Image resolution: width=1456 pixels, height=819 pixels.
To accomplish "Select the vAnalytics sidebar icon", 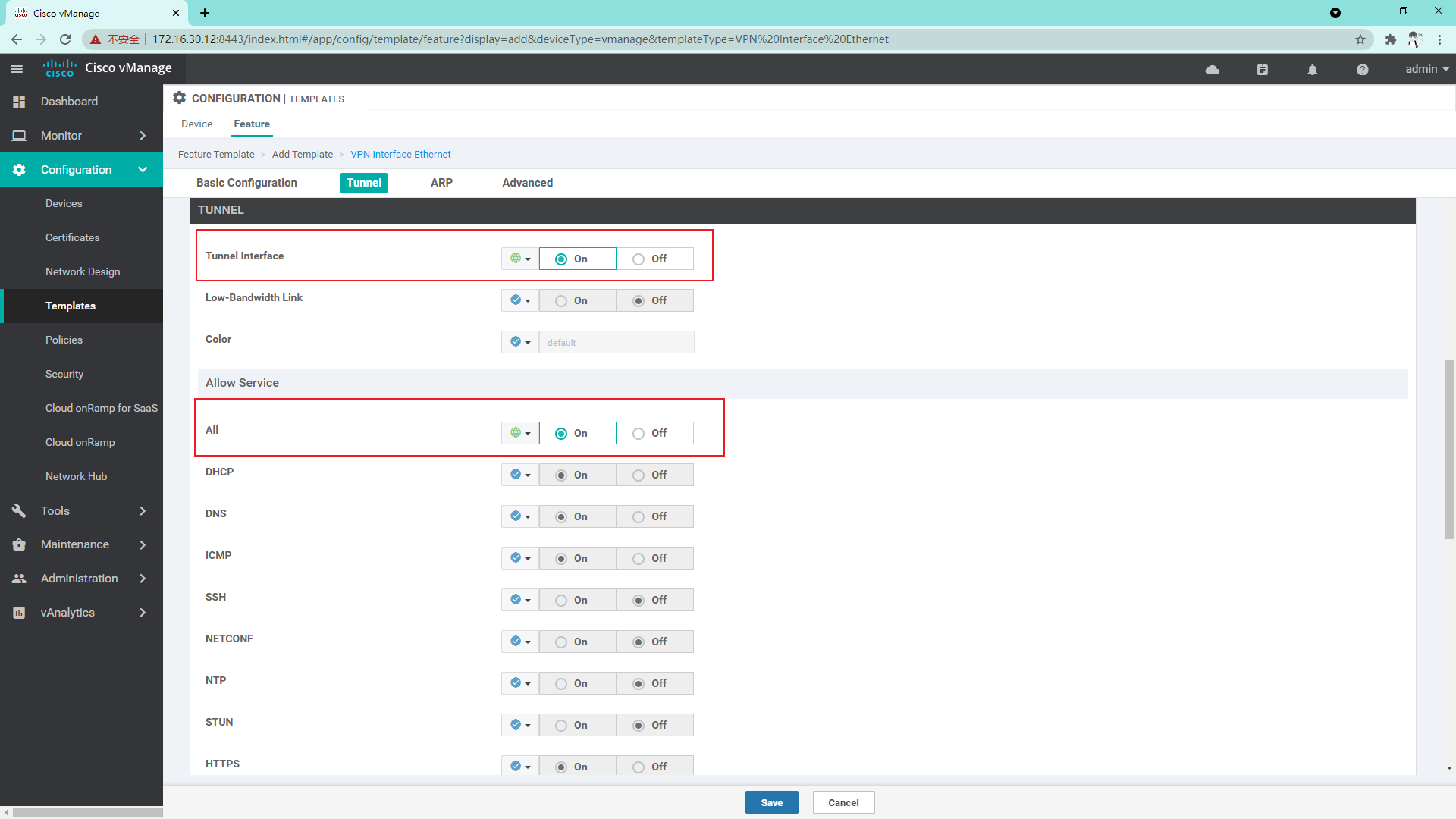I will (x=19, y=612).
